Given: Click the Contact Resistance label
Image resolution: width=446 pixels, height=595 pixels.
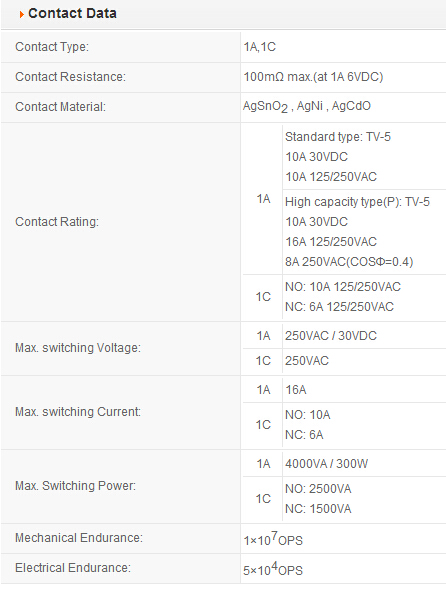Looking at the screenshot, I should point(70,77).
